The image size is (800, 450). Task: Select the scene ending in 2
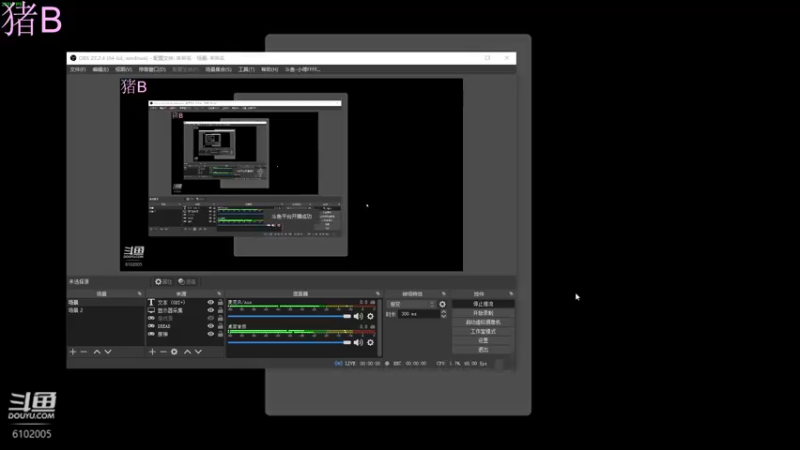click(106, 310)
